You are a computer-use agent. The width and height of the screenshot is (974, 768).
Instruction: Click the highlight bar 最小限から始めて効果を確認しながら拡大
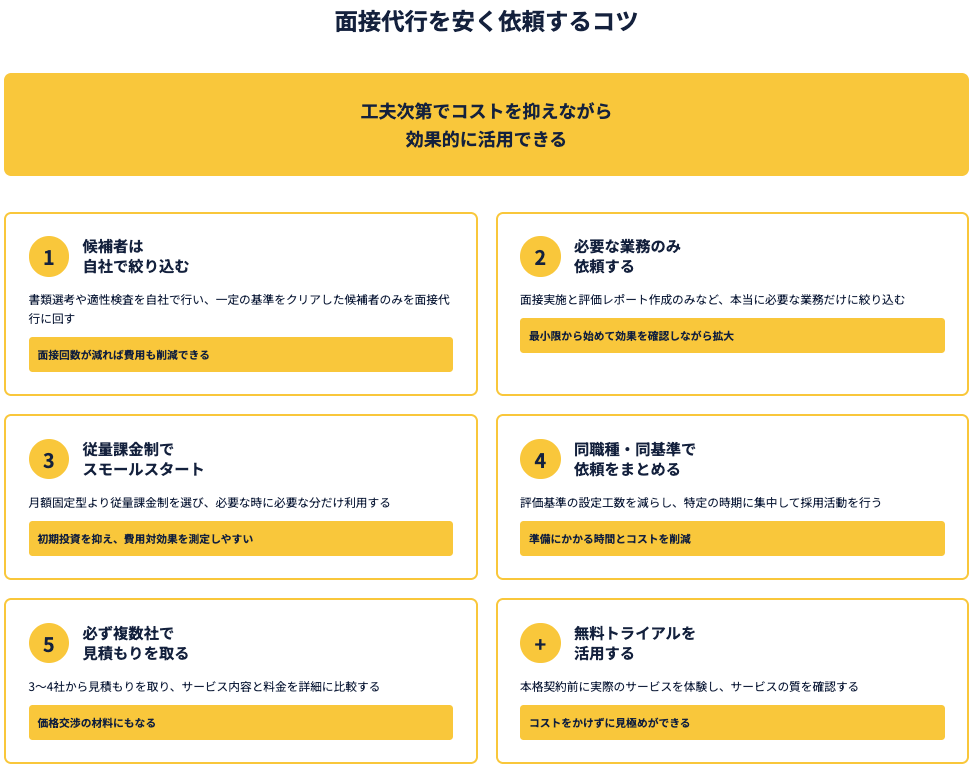[x=731, y=336]
